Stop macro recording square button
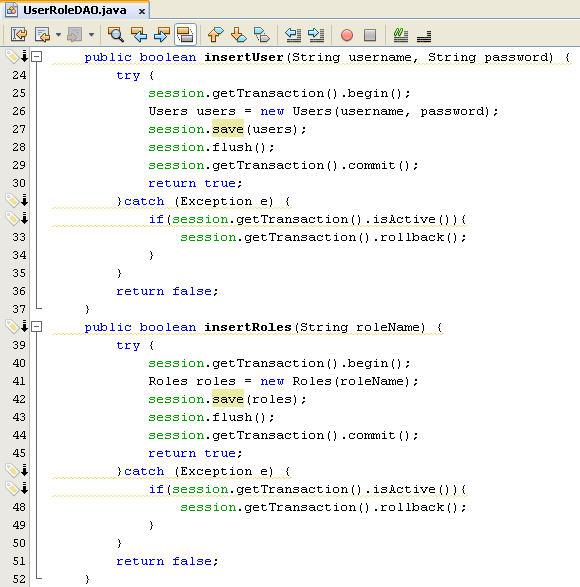 [370, 35]
